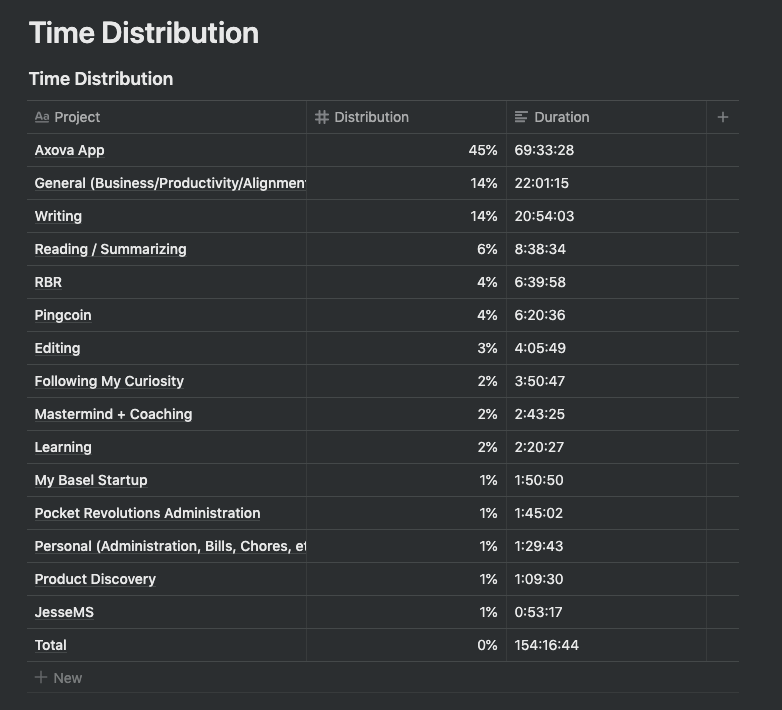782x710 pixels.
Task: Click the plus icon to add a column
Action: click(x=723, y=117)
